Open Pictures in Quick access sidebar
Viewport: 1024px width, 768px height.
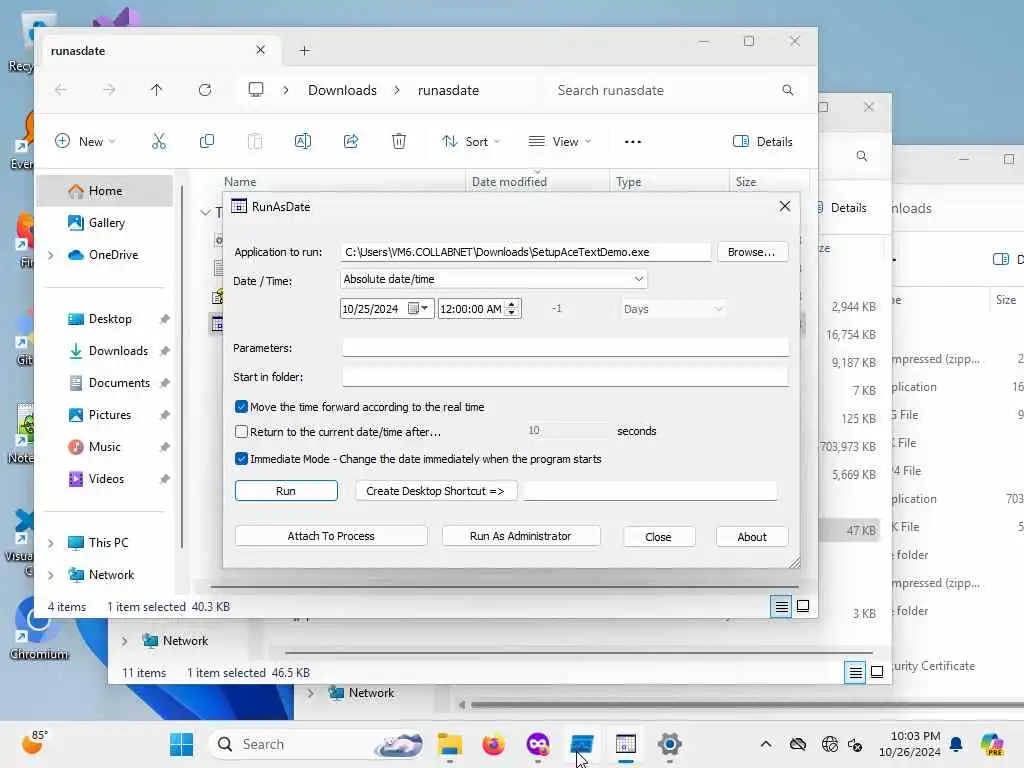[108, 415]
